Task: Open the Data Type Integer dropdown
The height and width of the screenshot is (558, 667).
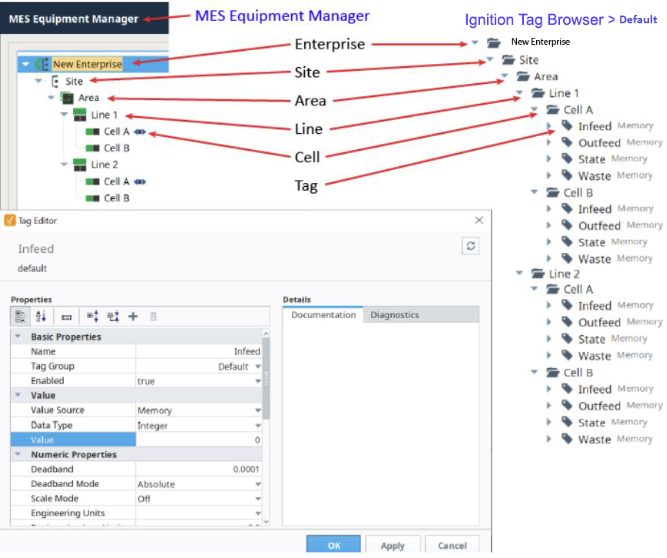Action: [x=258, y=425]
